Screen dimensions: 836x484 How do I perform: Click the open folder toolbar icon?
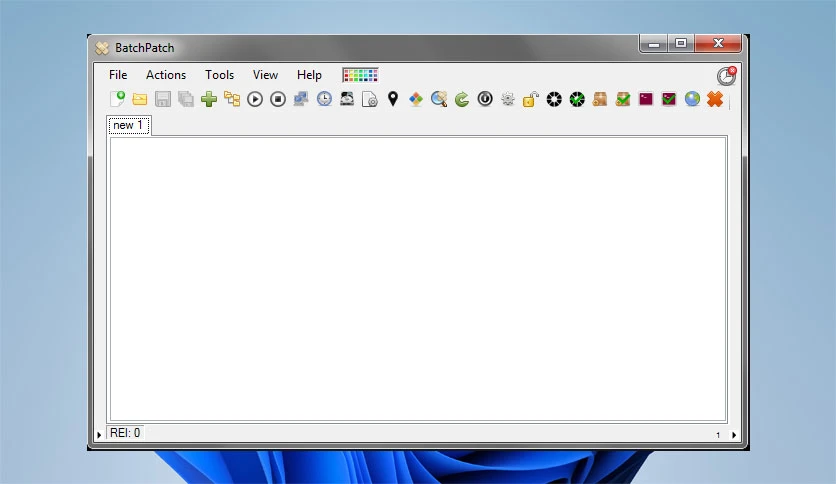pyautogui.click(x=140, y=99)
